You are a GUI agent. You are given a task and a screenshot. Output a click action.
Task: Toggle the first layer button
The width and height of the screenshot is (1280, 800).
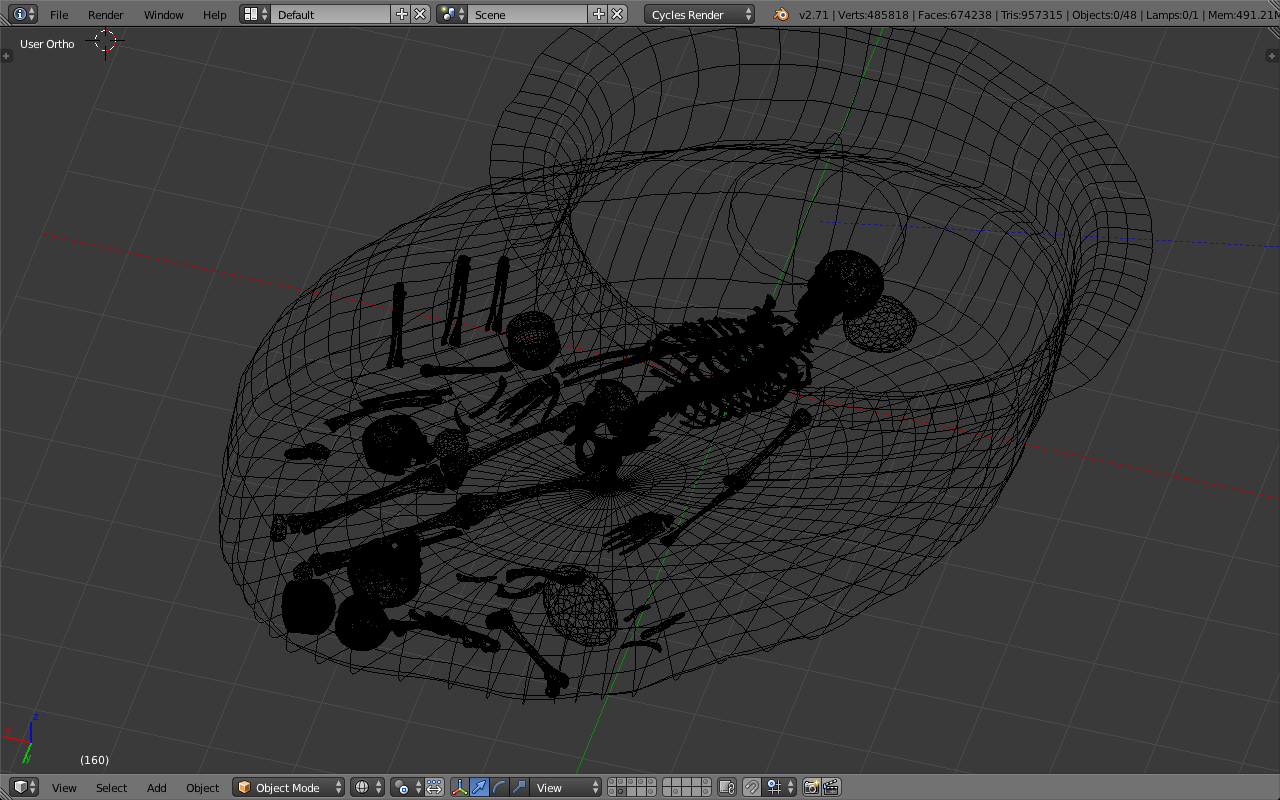[x=612, y=783]
